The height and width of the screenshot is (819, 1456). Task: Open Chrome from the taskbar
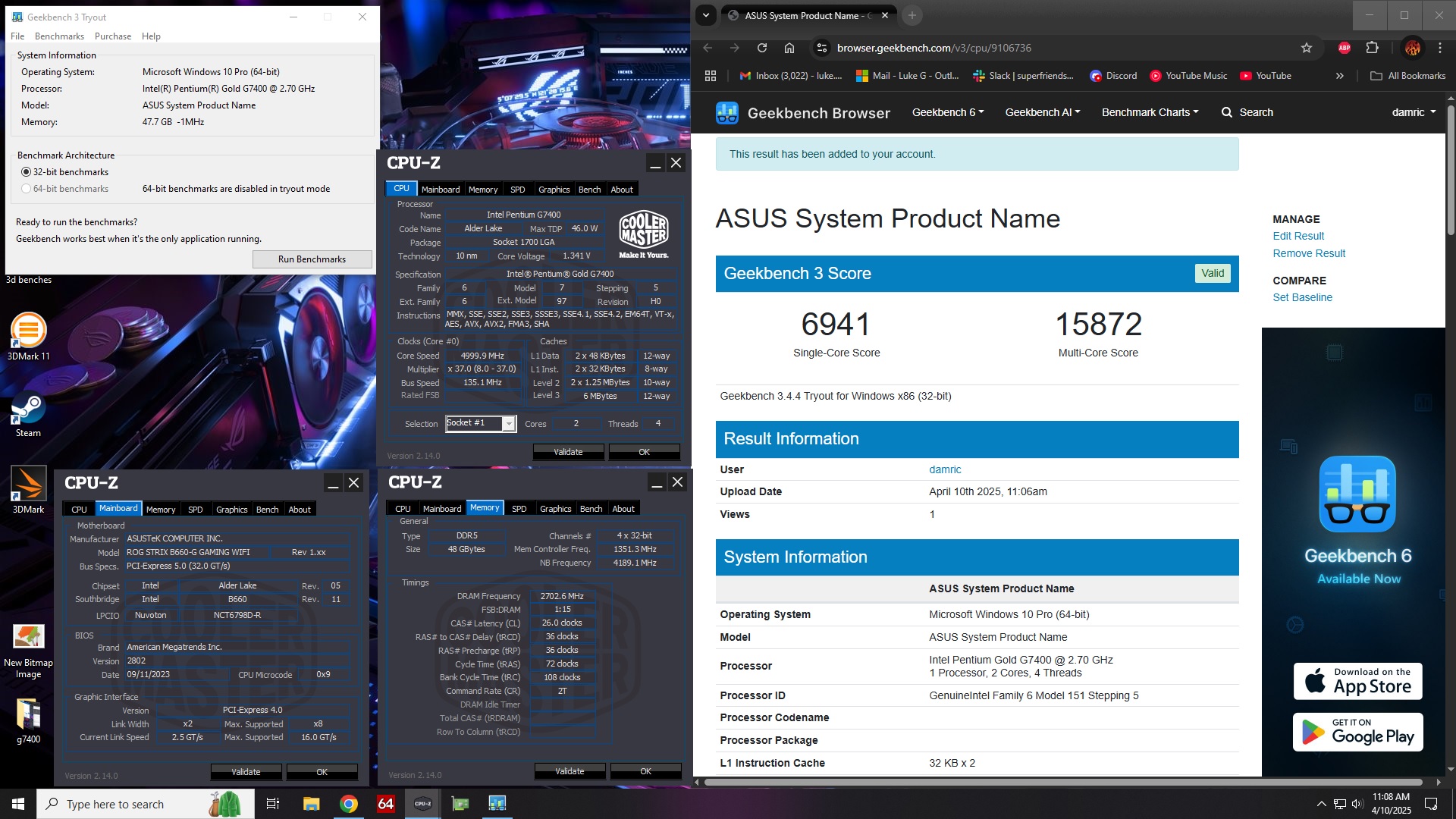(349, 804)
